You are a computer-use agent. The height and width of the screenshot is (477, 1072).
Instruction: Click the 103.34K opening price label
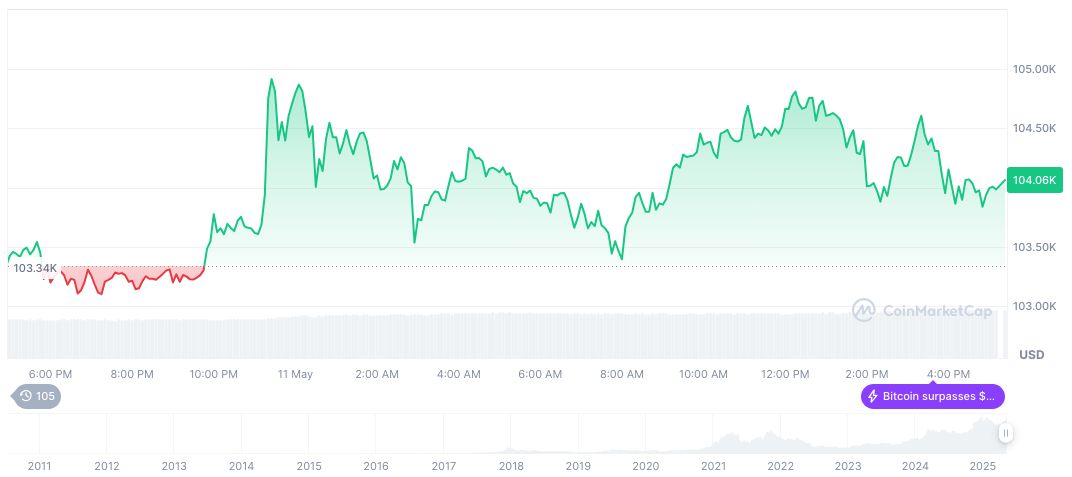(35, 268)
